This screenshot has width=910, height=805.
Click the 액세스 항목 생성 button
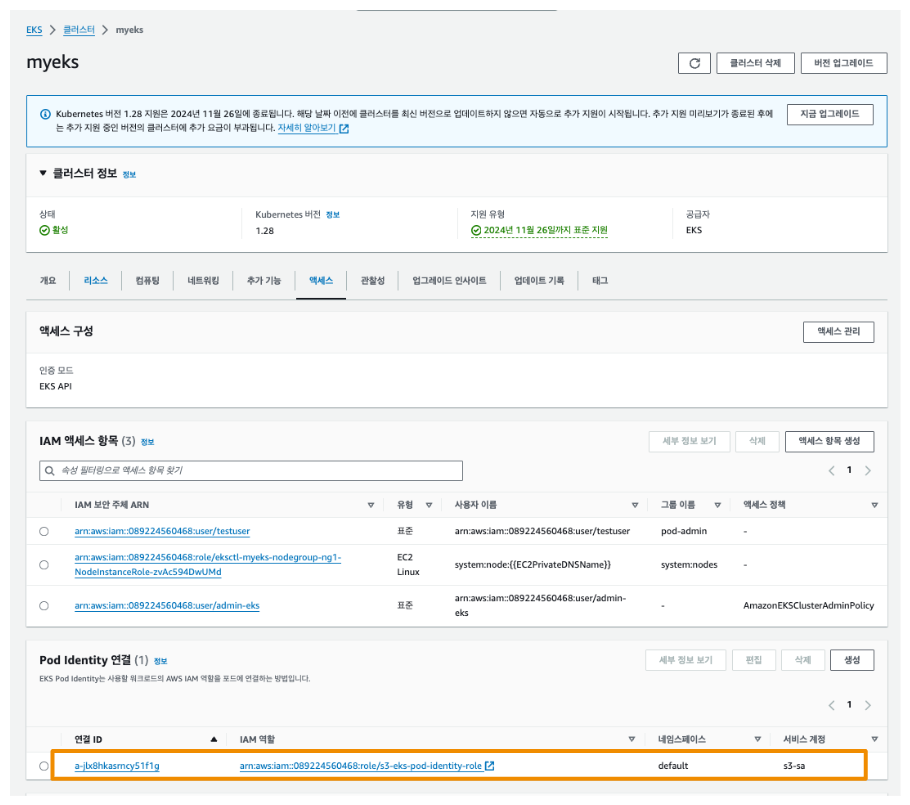(829, 441)
